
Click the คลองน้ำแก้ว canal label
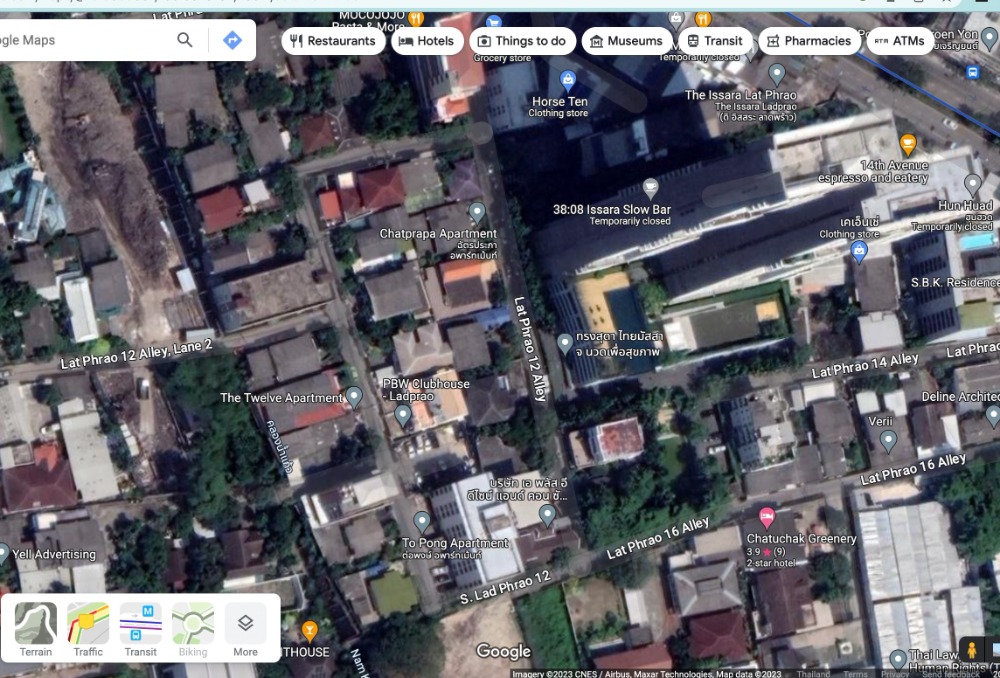tap(281, 446)
